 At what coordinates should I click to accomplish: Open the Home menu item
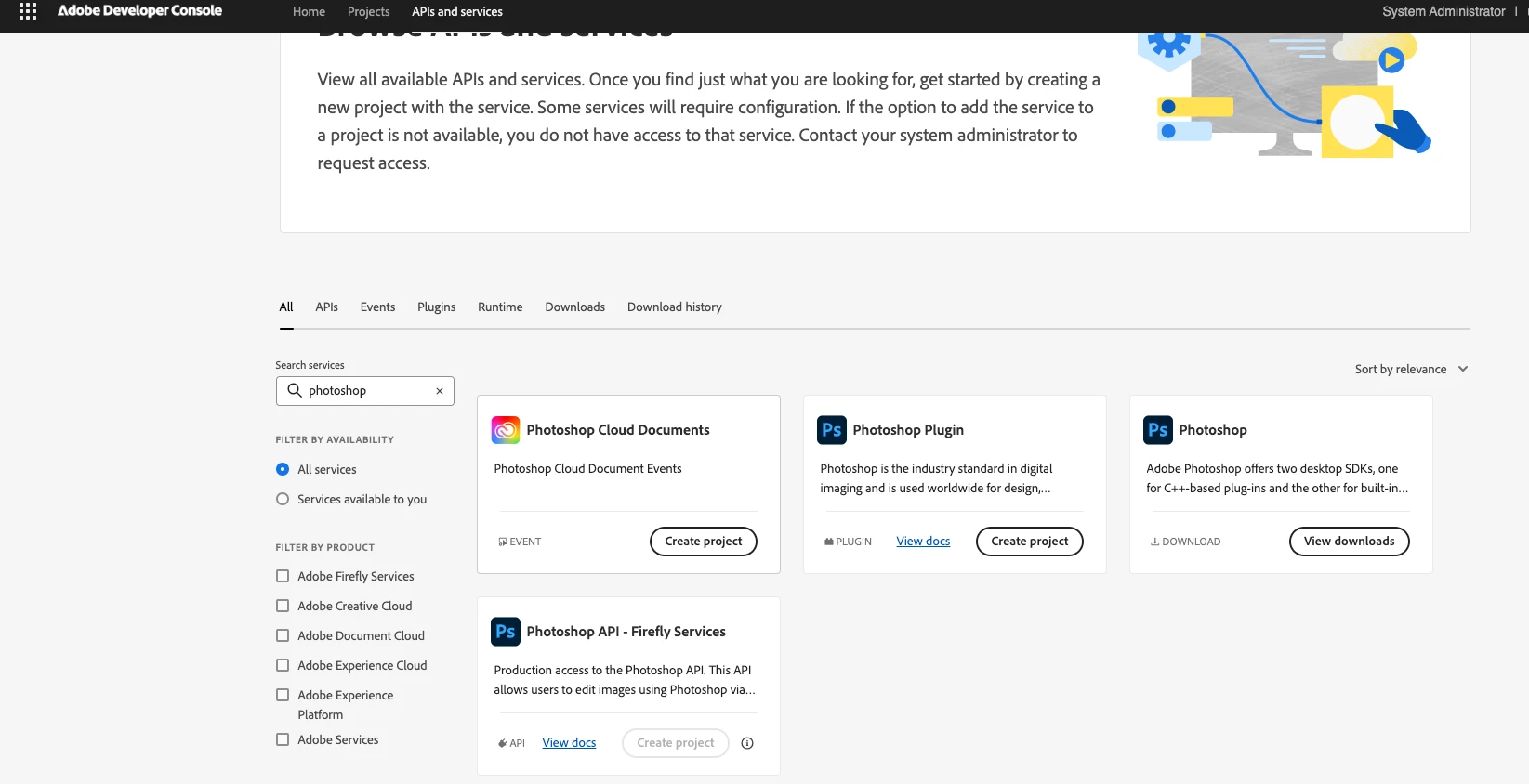coord(309,11)
